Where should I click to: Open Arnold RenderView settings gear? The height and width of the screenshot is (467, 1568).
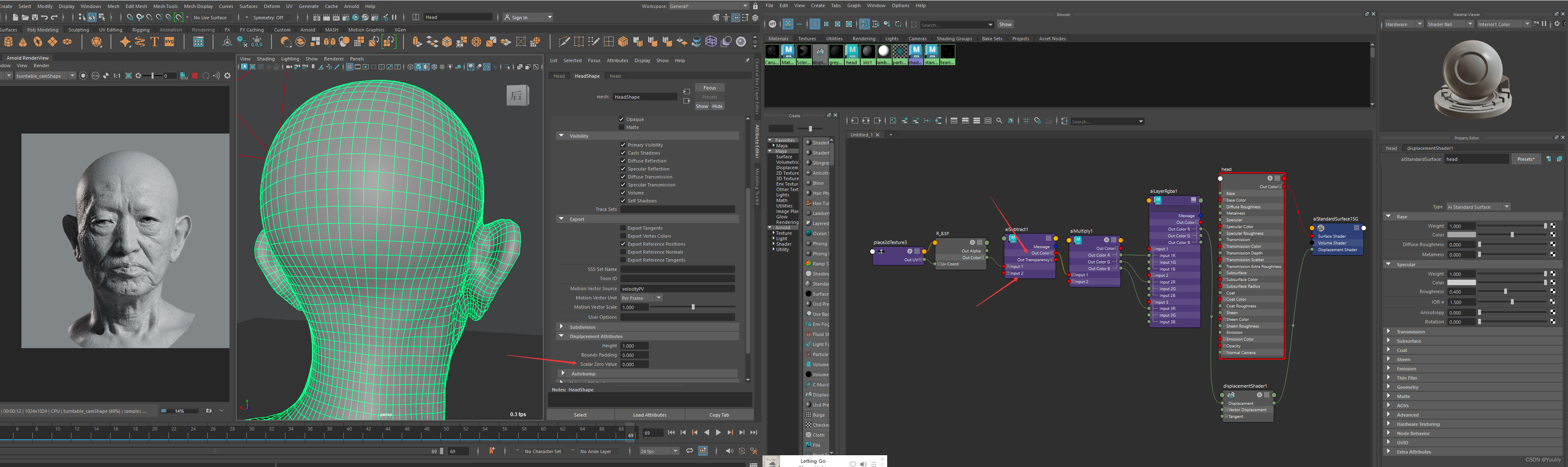click(228, 76)
